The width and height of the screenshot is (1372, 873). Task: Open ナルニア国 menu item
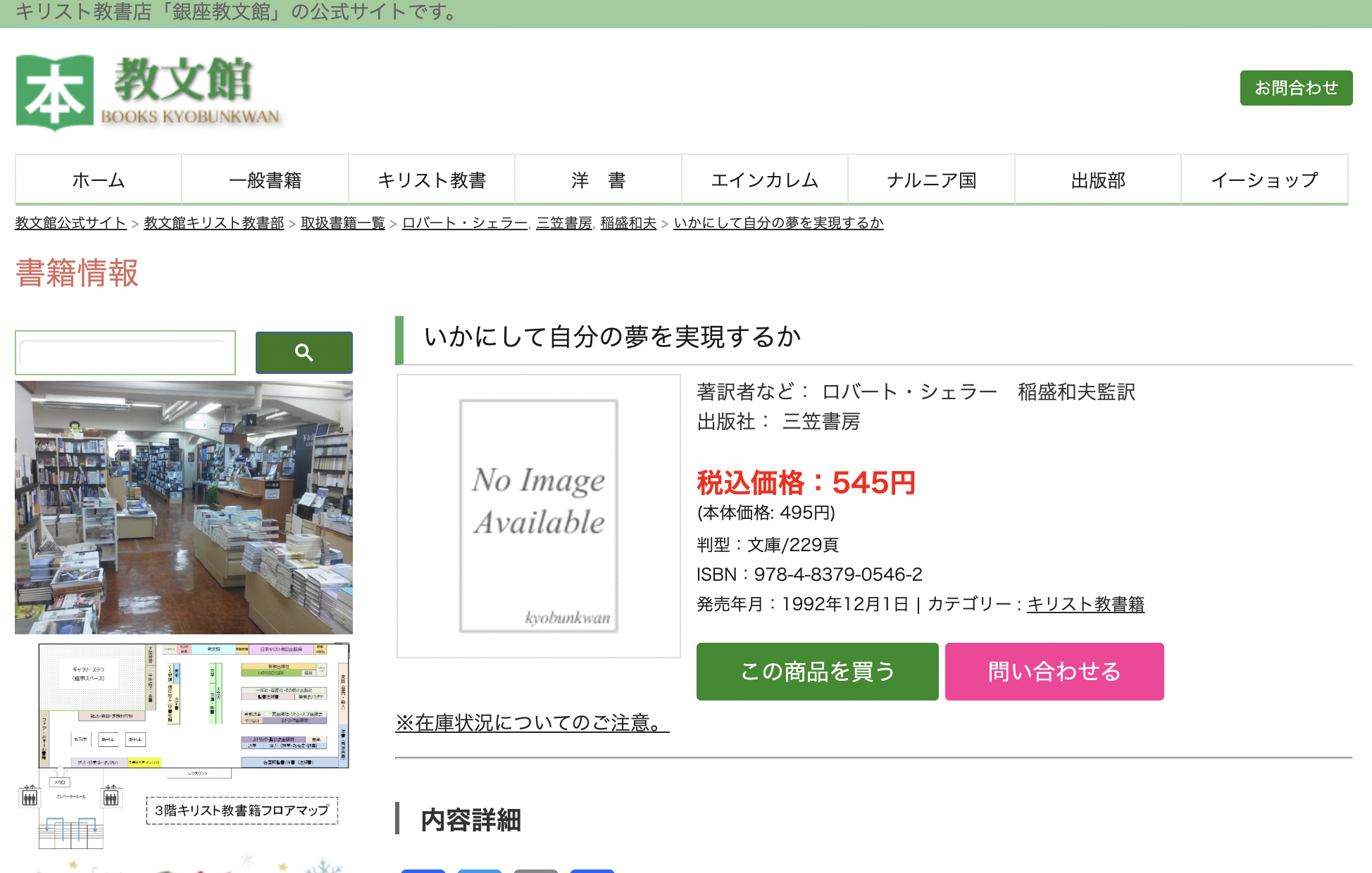click(931, 180)
